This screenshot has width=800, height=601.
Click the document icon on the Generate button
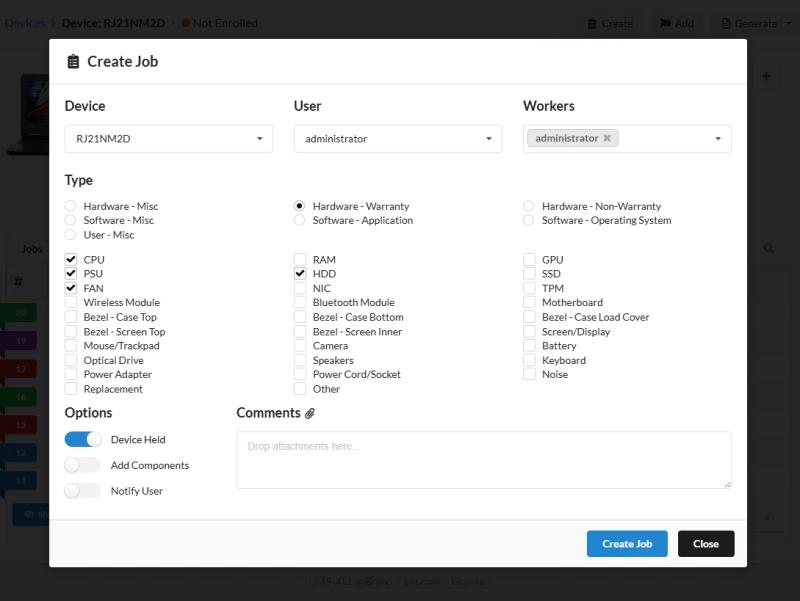[726, 23]
